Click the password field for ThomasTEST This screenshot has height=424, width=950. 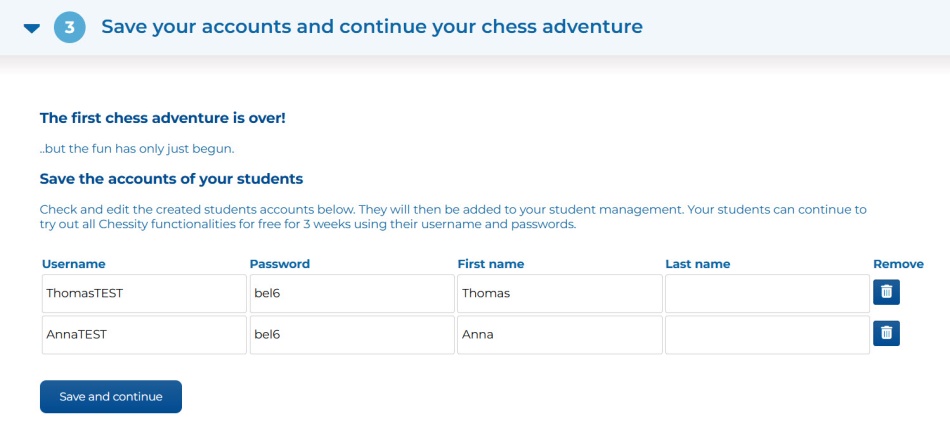tap(350, 293)
